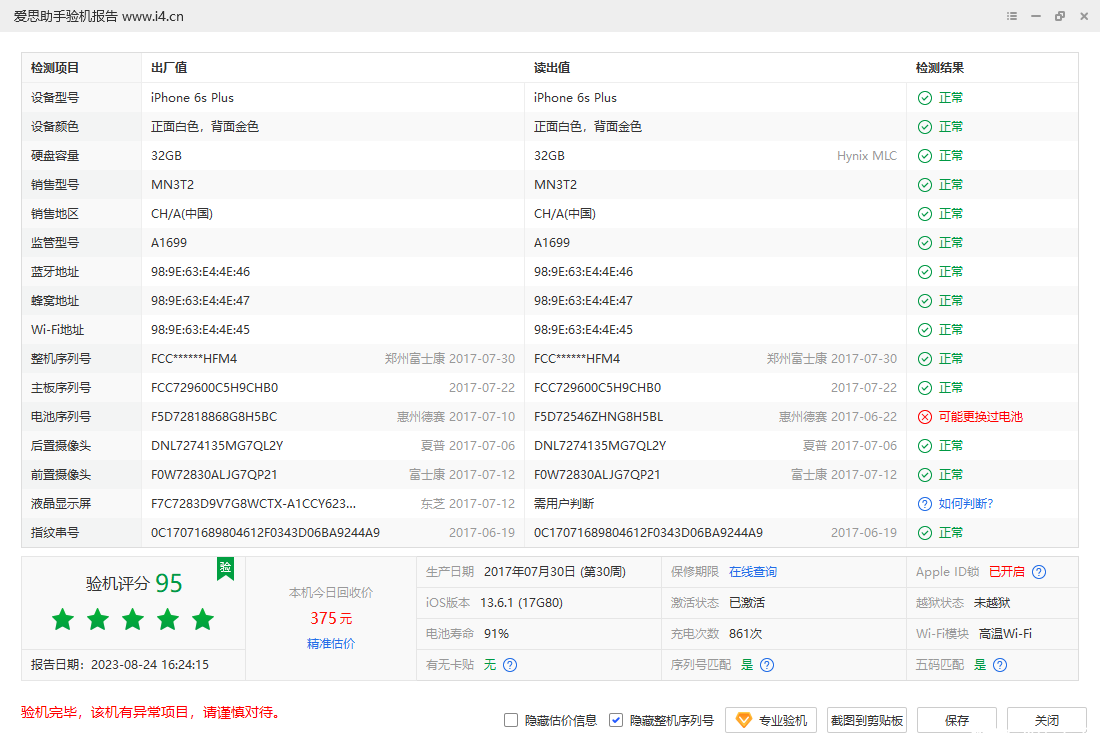Click the last green star under 验机评分

[x=203, y=619]
